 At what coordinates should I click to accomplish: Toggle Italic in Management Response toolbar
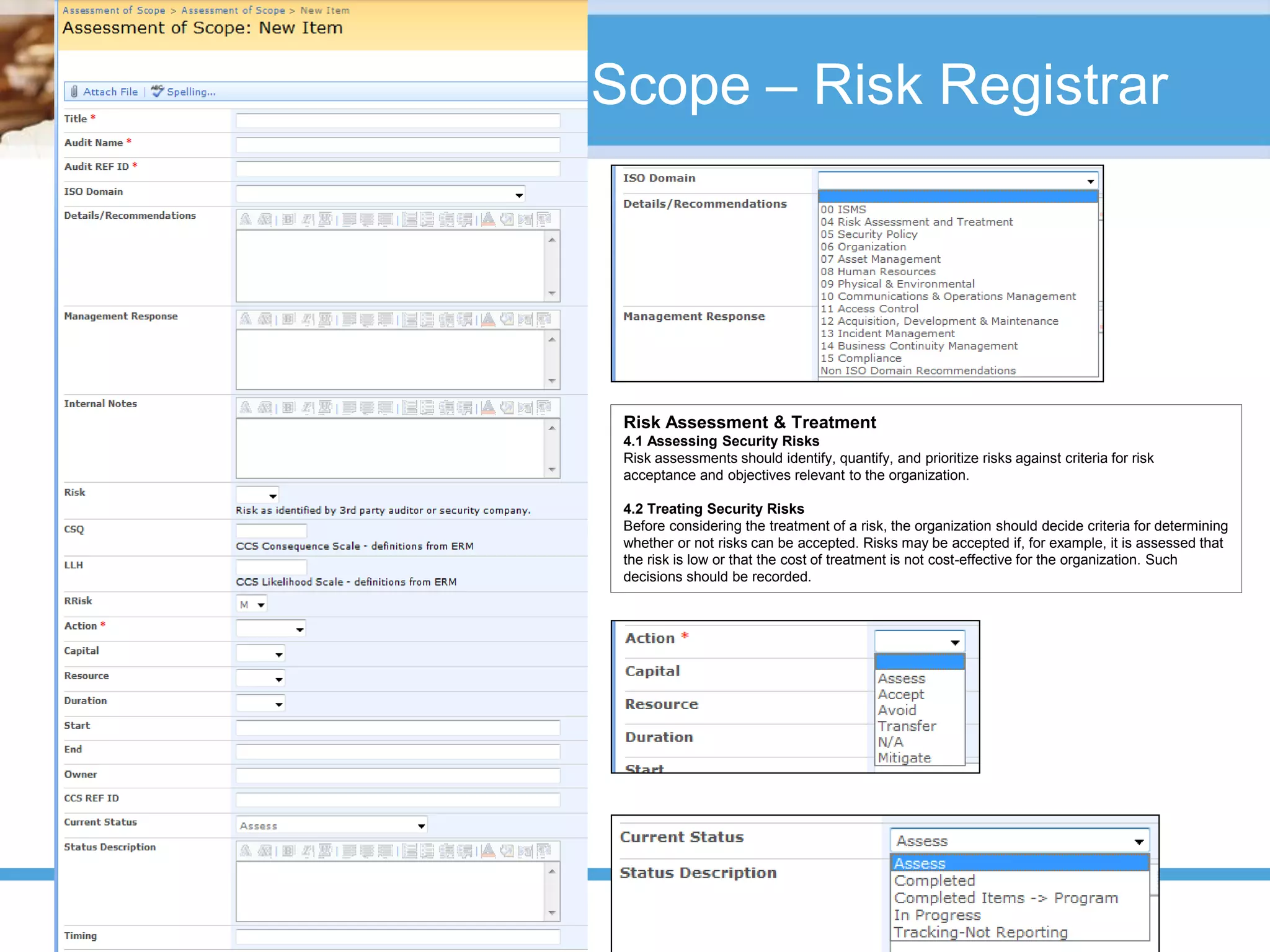tap(307, 319)
